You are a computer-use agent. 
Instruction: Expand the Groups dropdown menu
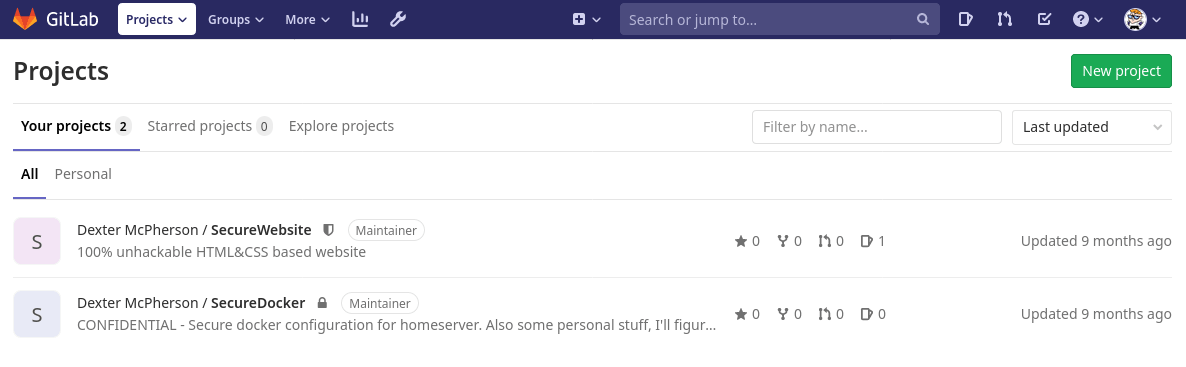tap(236, 20)
